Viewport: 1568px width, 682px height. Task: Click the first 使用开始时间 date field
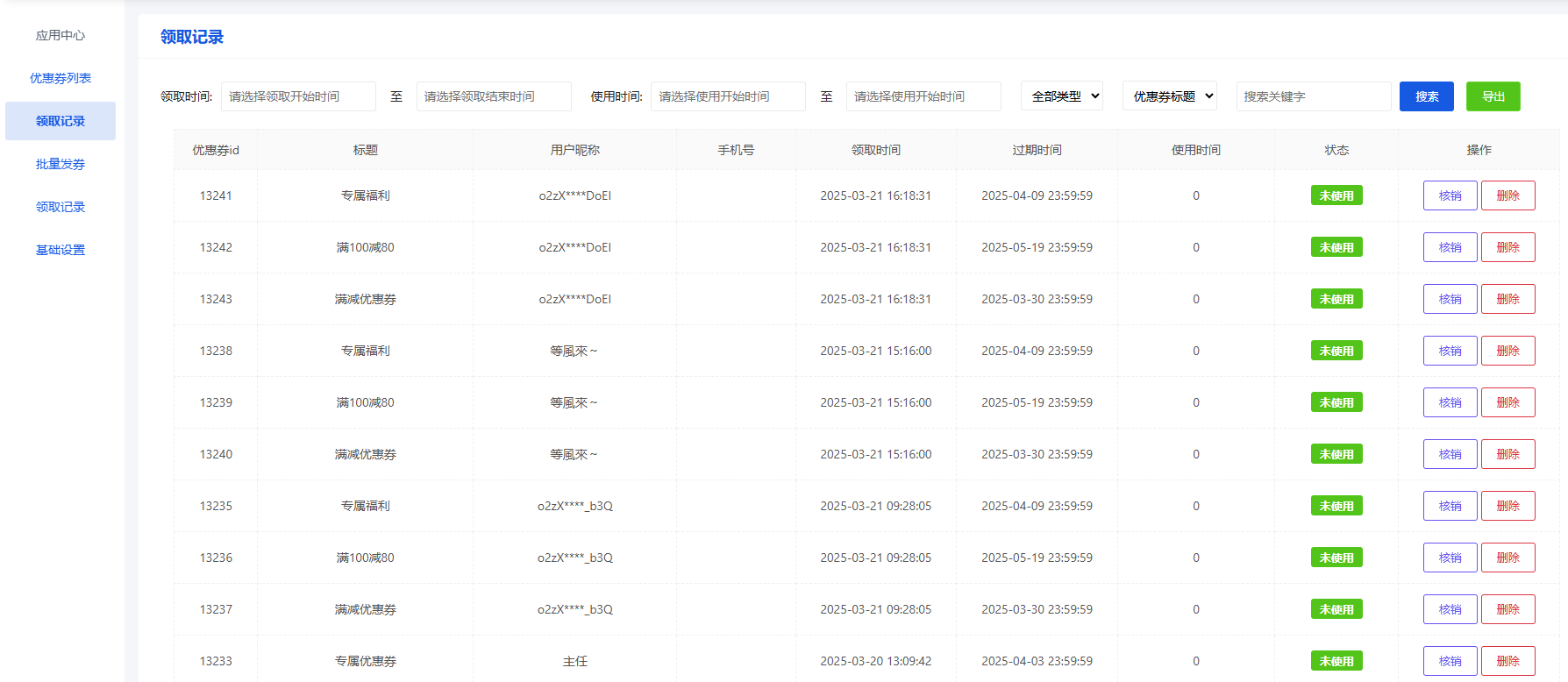(x=727, y=96)
